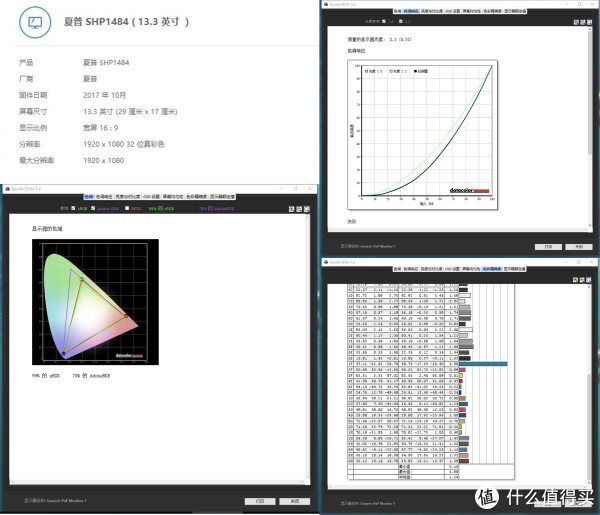The width and height of the screenshot is (600, 515).
Task: Click the long teal bar in accuracy chart
Action: [480, 365]
